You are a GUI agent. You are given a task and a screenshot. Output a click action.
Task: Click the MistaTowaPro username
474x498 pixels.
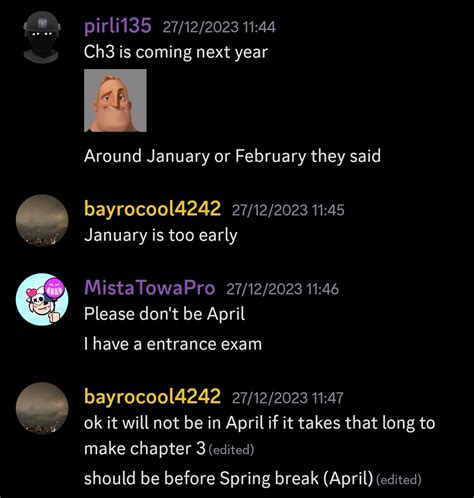pyautogui.click(x=150, y=288)
